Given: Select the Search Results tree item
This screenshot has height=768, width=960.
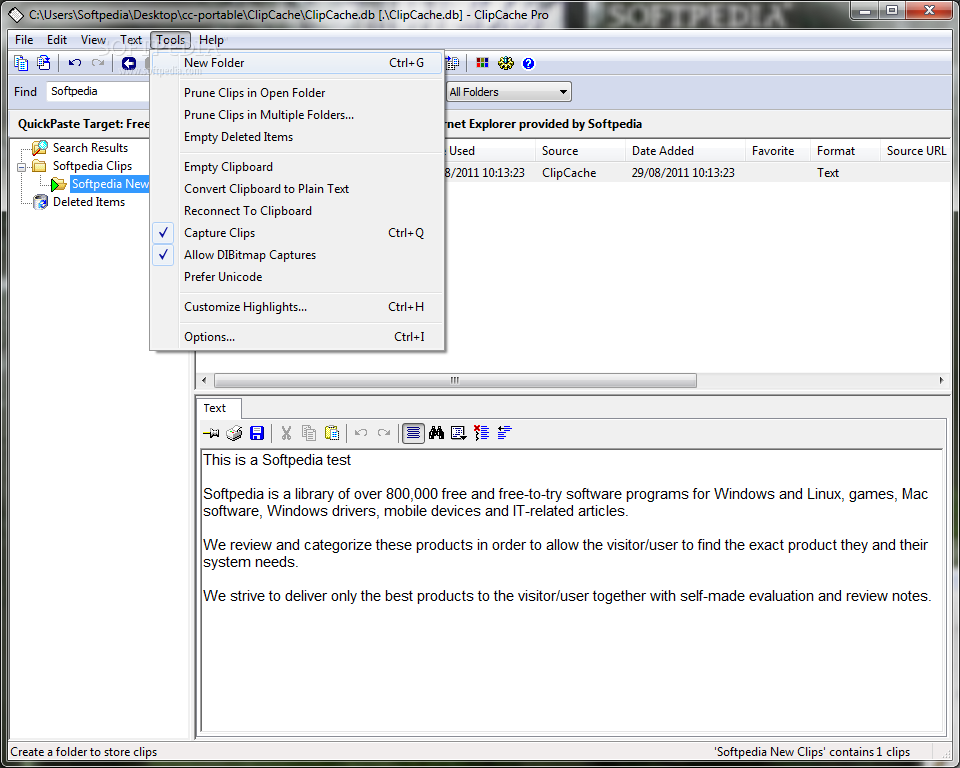Looking at the screenshot, I should coord(91,148).
